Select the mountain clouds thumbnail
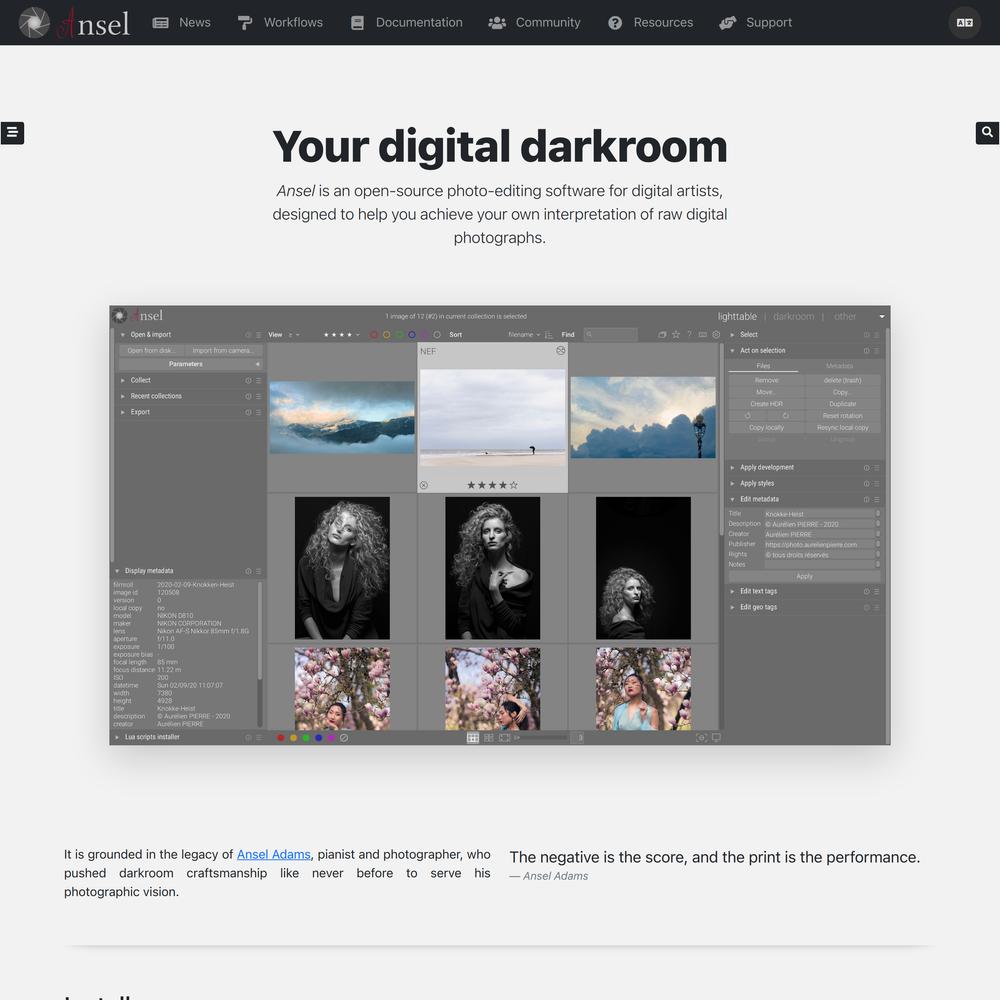Image resolution: width=1000 pixels, height=1000 pixels. coord(342,417)
